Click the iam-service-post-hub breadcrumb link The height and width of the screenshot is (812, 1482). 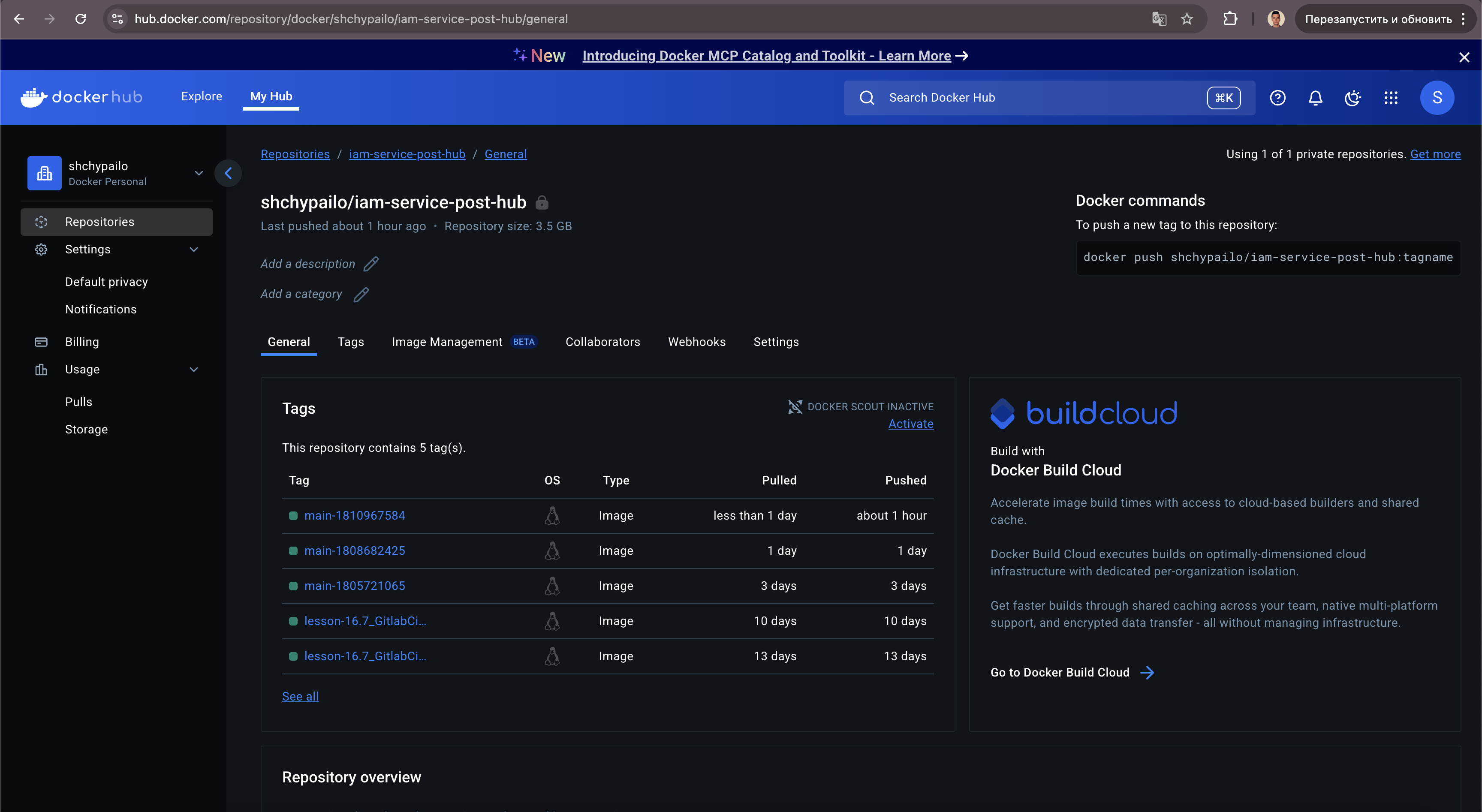[407, 154]
